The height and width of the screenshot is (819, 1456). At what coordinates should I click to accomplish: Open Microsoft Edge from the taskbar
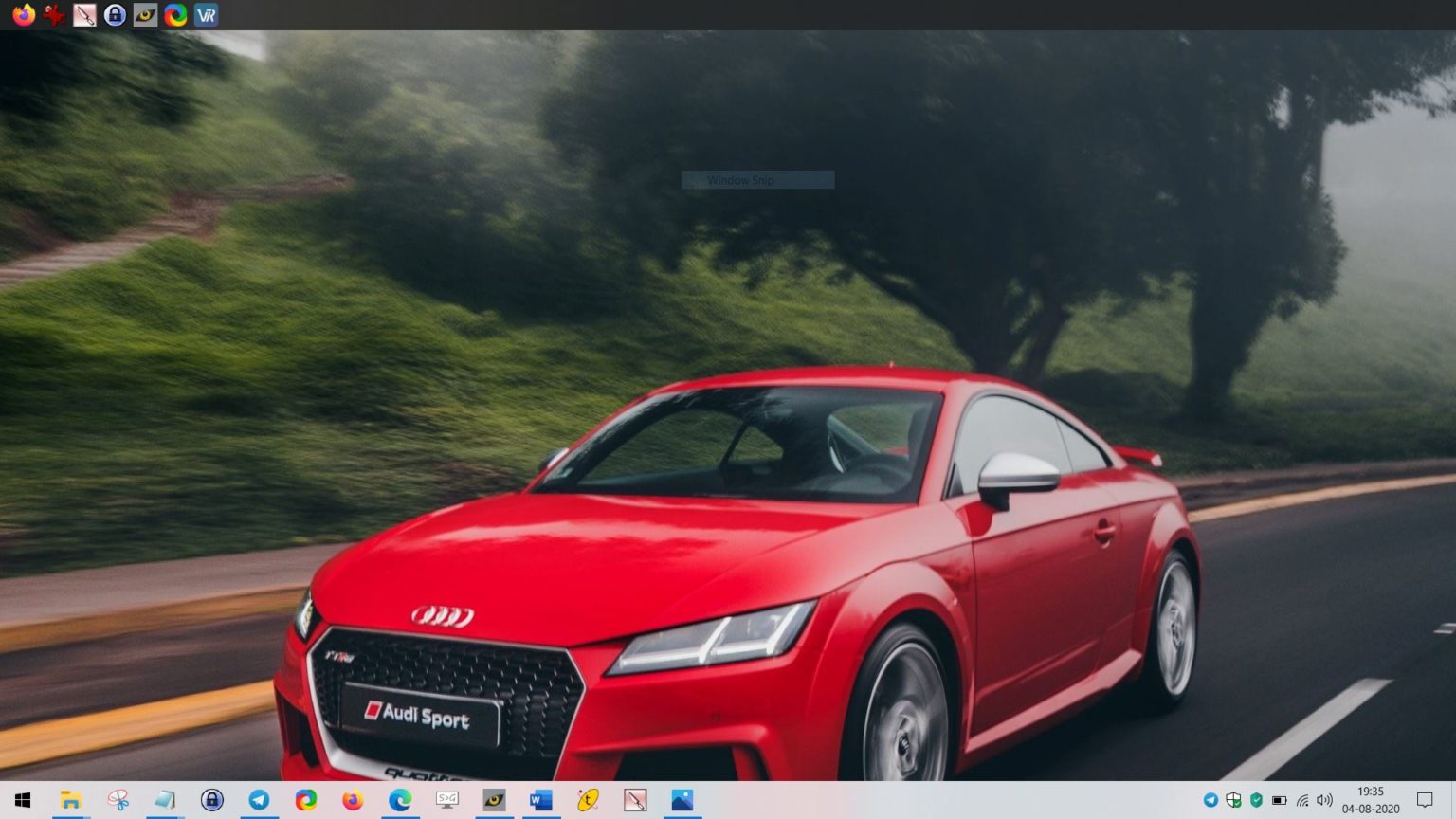click(400, 800)
